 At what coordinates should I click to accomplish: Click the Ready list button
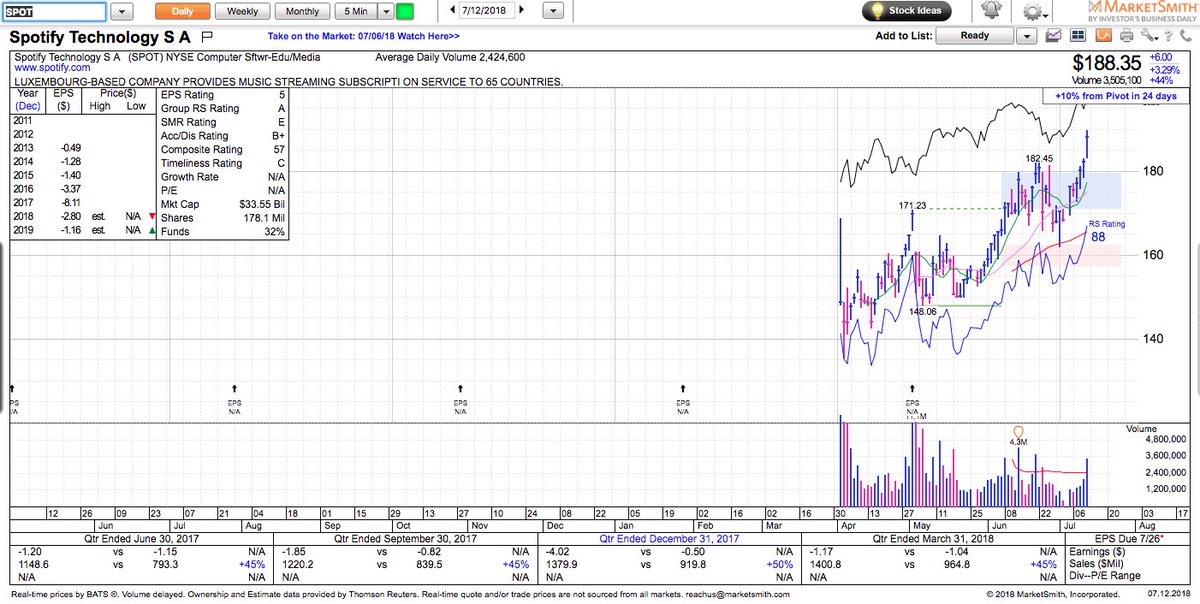pyautogui.click(x=975, y=36)
